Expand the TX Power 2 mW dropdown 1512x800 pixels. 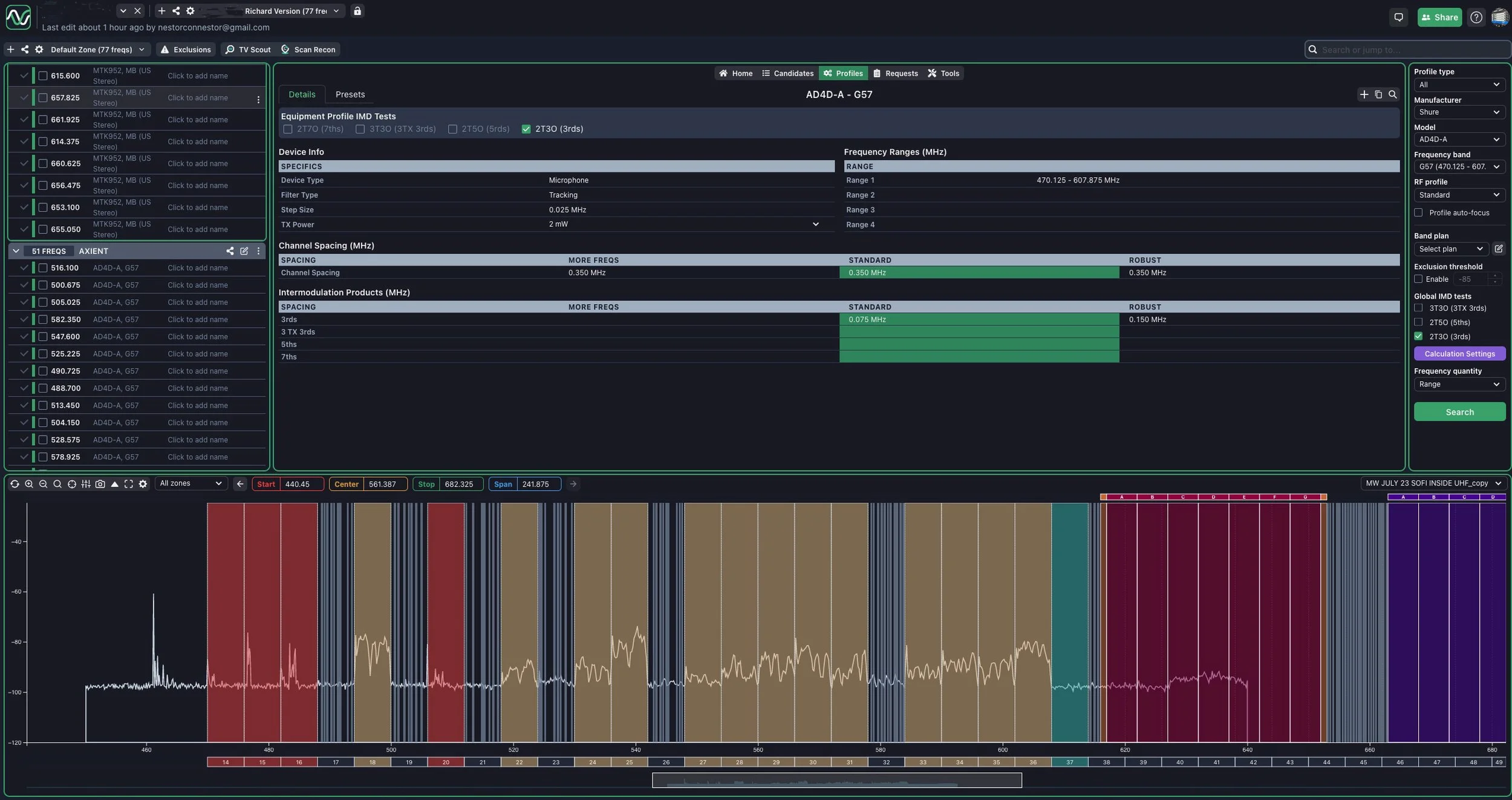pyautogui.click(x=815, y=224)
